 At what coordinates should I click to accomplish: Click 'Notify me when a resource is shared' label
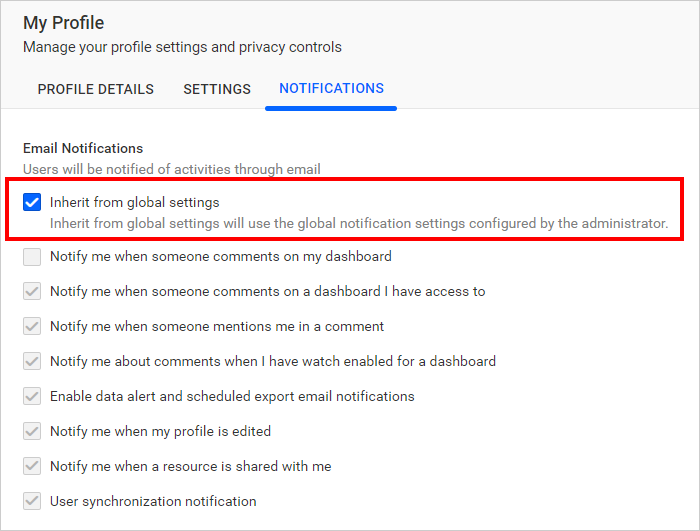191,466
